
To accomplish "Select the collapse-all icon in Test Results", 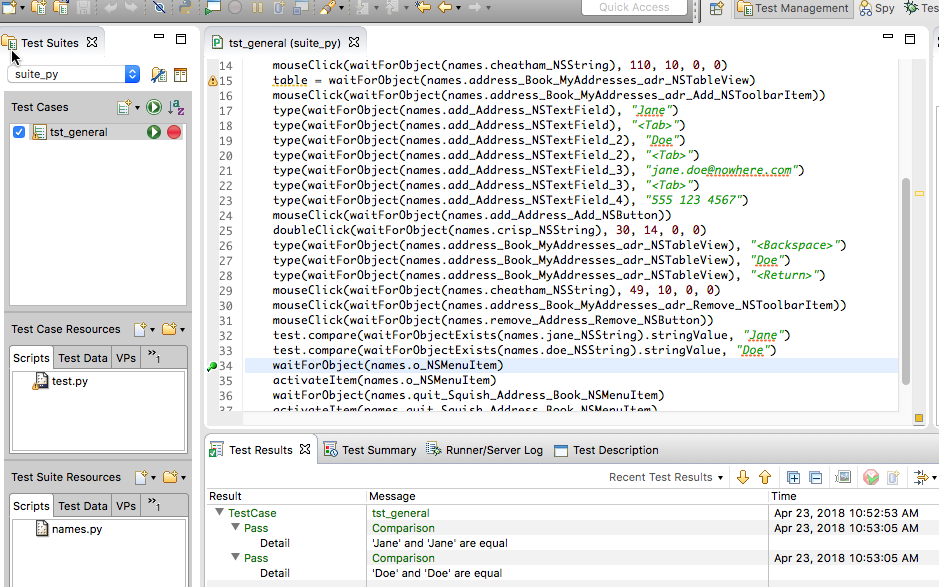I will 814,477.
